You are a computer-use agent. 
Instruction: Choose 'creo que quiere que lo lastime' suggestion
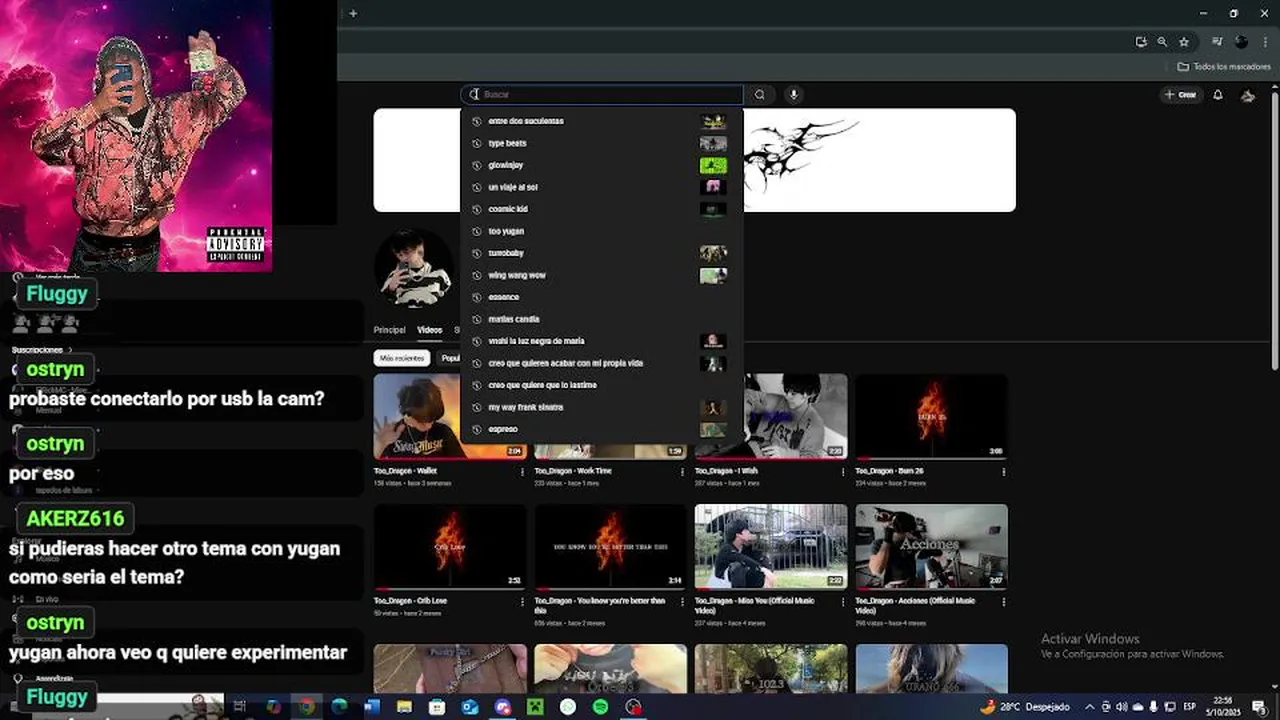coord(600,385)
